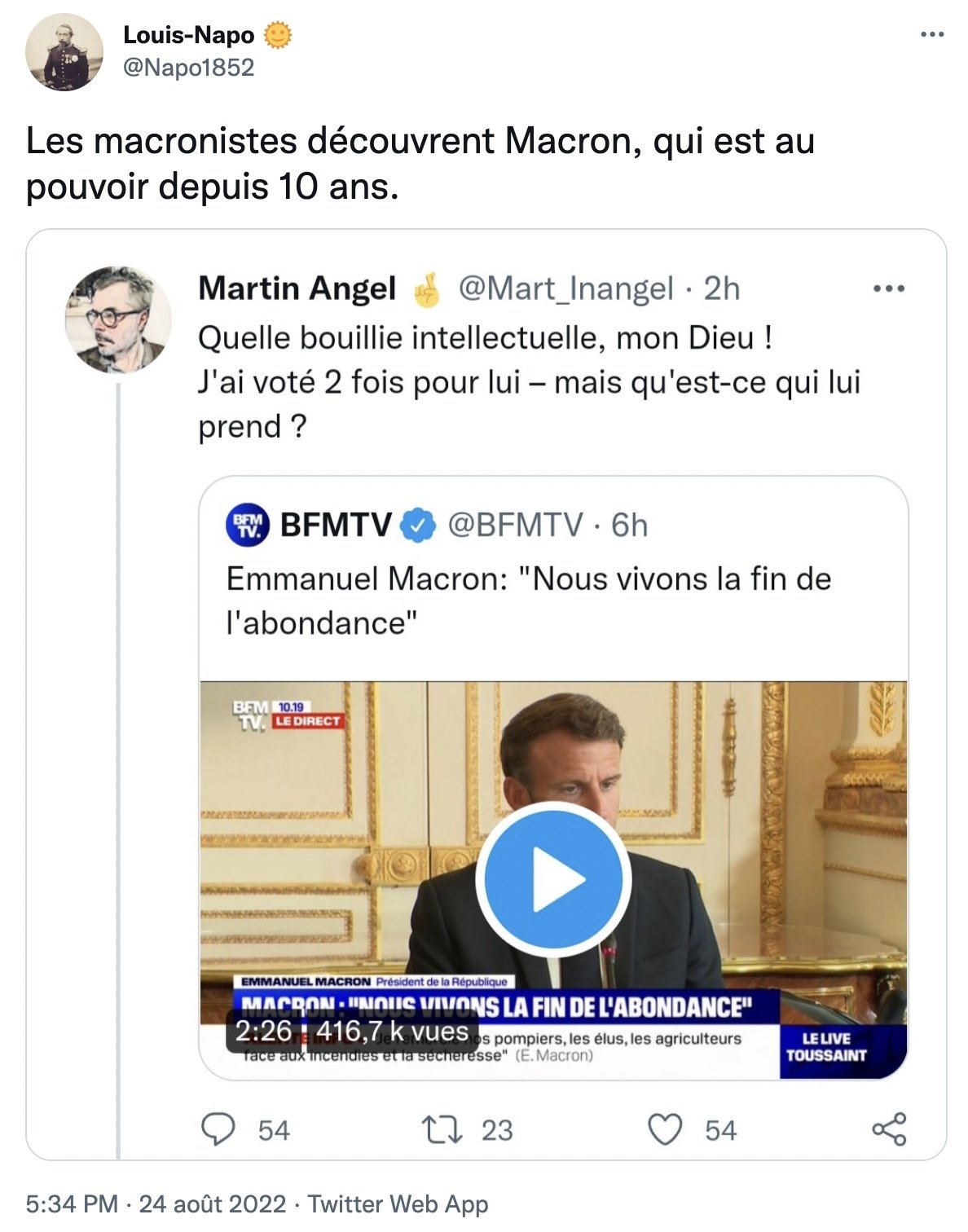This screenshot has width=968, height=1232.
Task: Click the sun emoji badge beside Louis-Napo
Action: (278, 35)
